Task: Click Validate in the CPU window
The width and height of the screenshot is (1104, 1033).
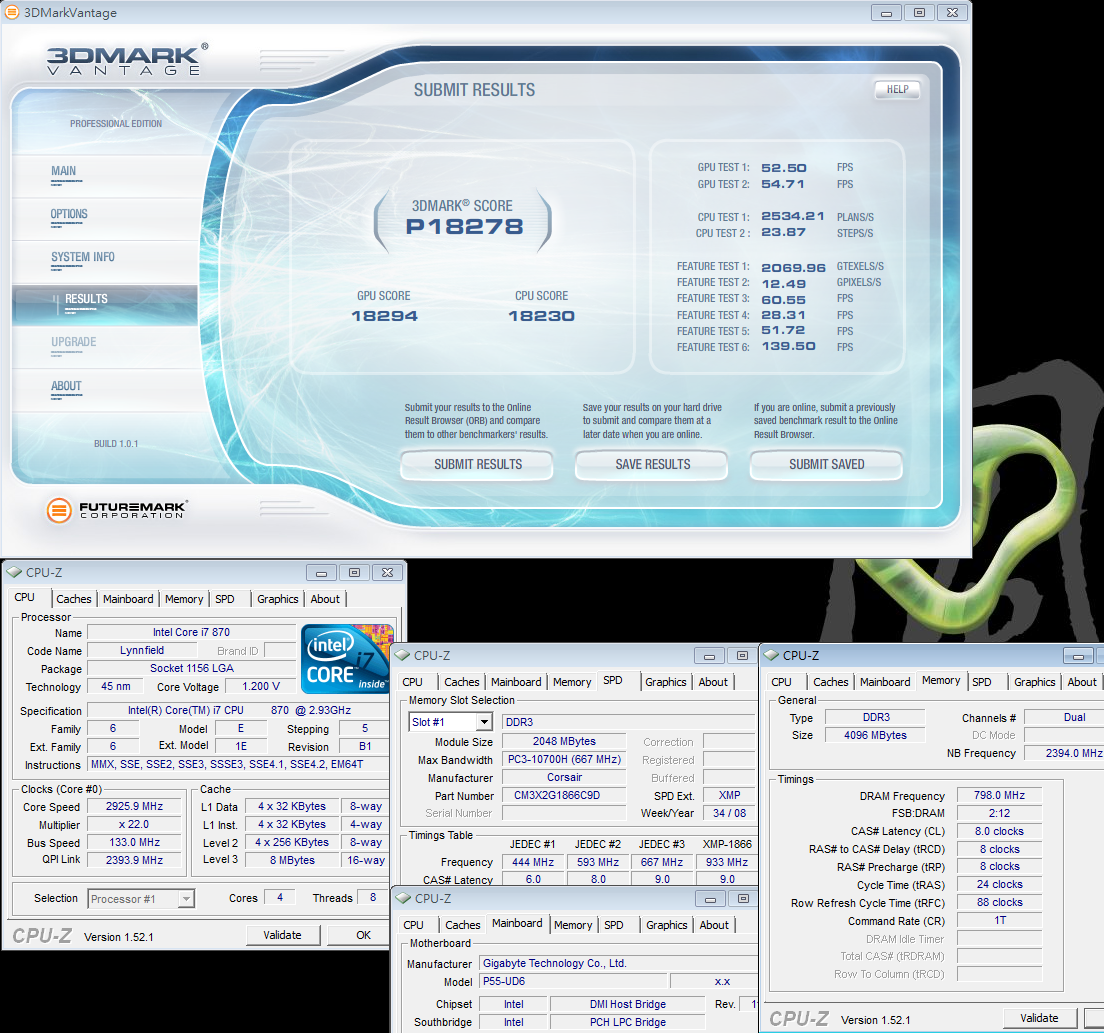Action: tap(282, 935)
